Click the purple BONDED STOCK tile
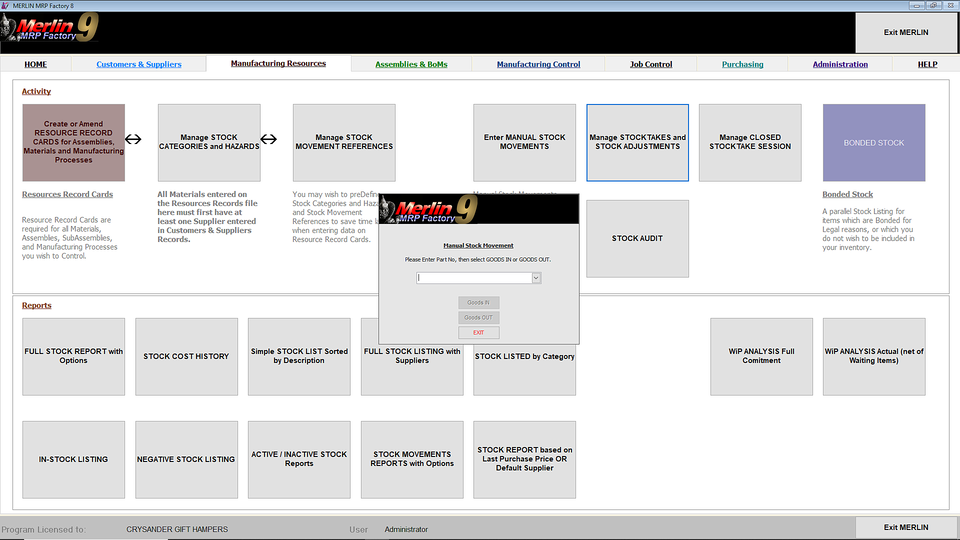This screenshot has width=960, height=540. (x=873, y=143)
